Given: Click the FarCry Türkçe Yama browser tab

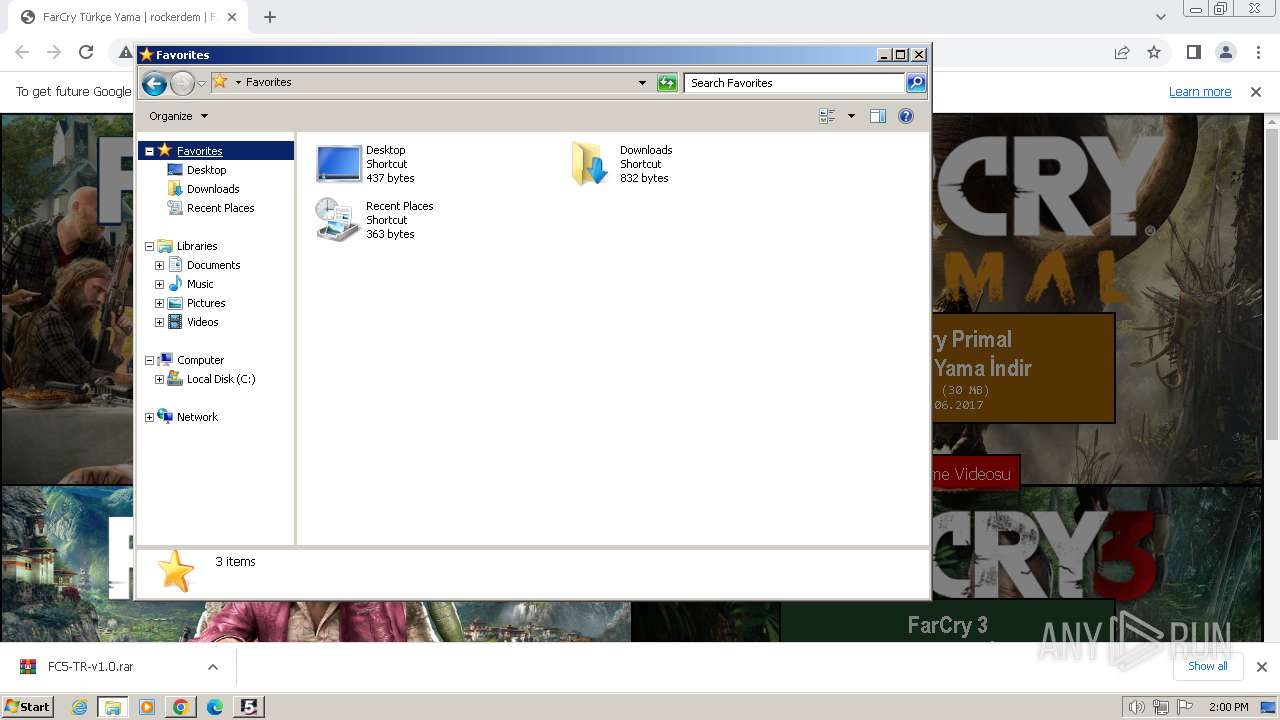Looking at the screenshot, I should [128, 17].
